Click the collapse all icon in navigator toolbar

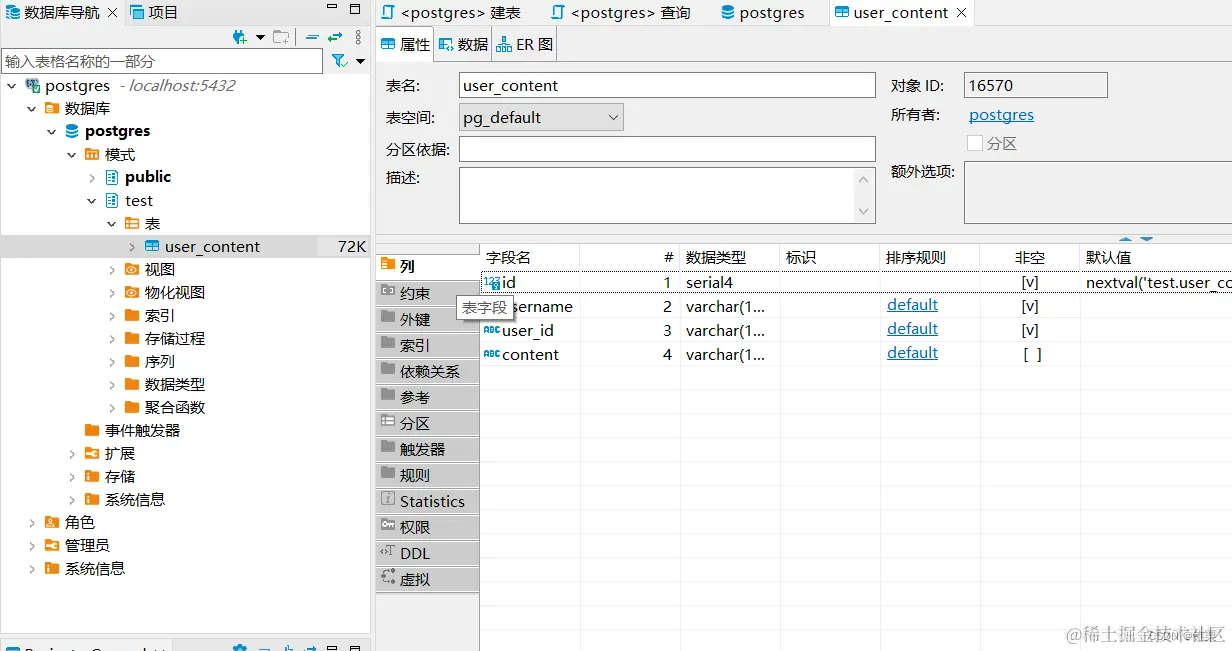point(312,37)
